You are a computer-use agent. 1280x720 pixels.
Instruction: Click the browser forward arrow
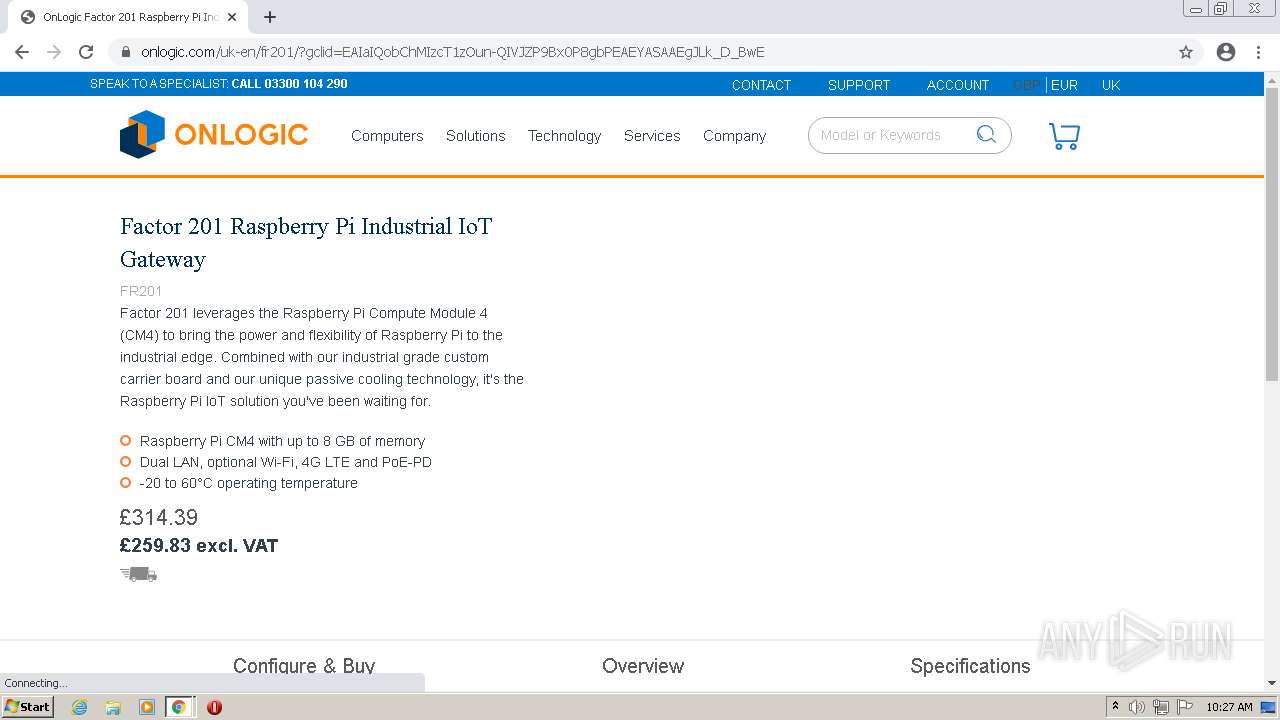pos(54,52)
